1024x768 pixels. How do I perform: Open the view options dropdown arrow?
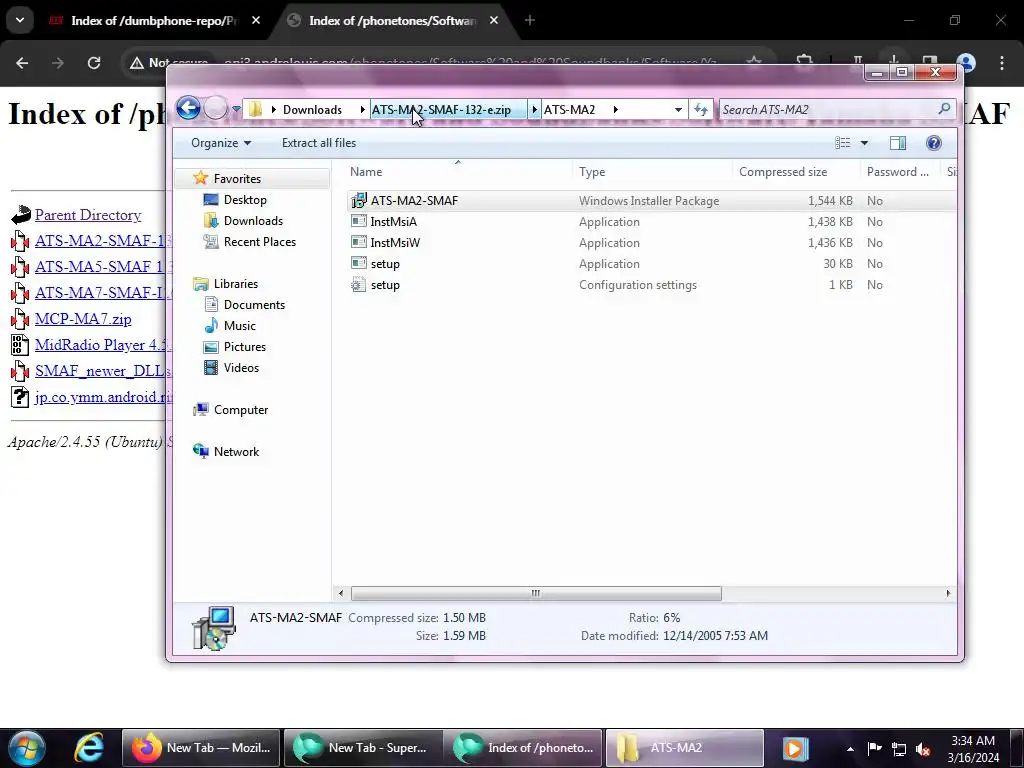(x=864, y=143)
